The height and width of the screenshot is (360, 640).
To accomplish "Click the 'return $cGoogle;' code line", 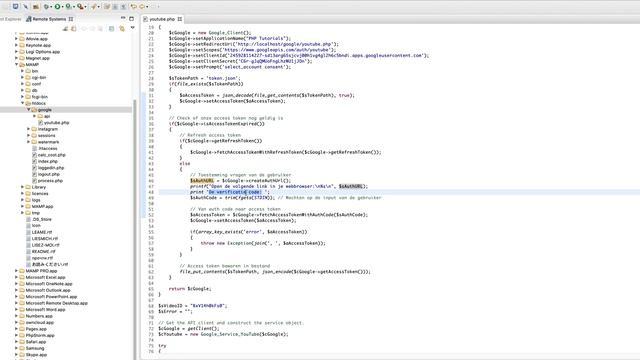I will coord(190,289).
